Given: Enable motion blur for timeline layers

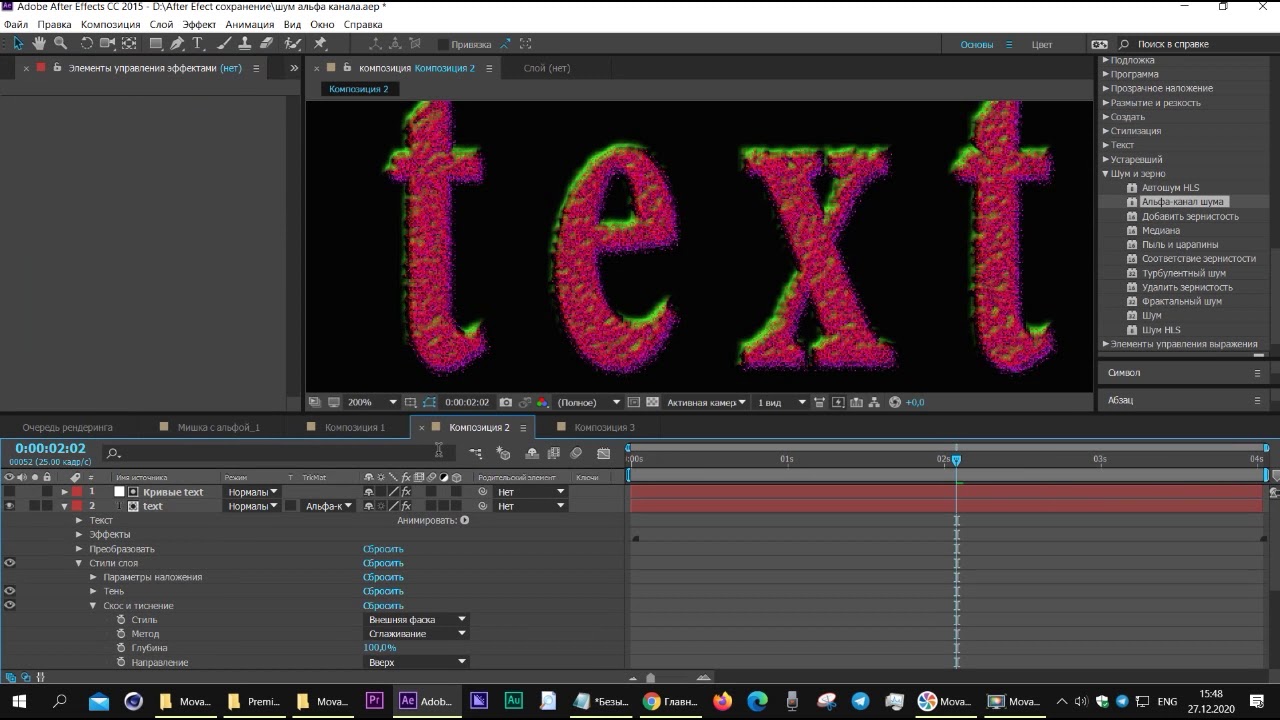Looking at the screenshot, I should (576, 453).
